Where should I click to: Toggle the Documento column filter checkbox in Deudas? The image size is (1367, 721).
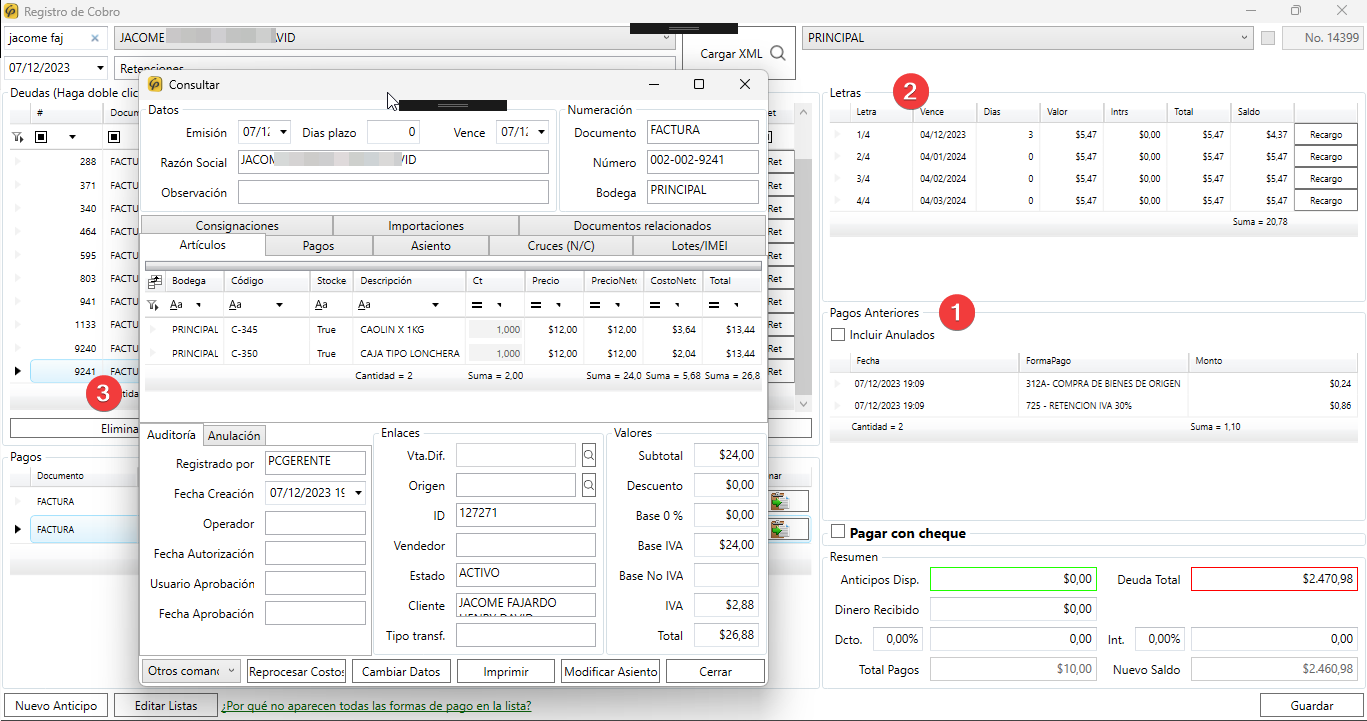point(115,136)
